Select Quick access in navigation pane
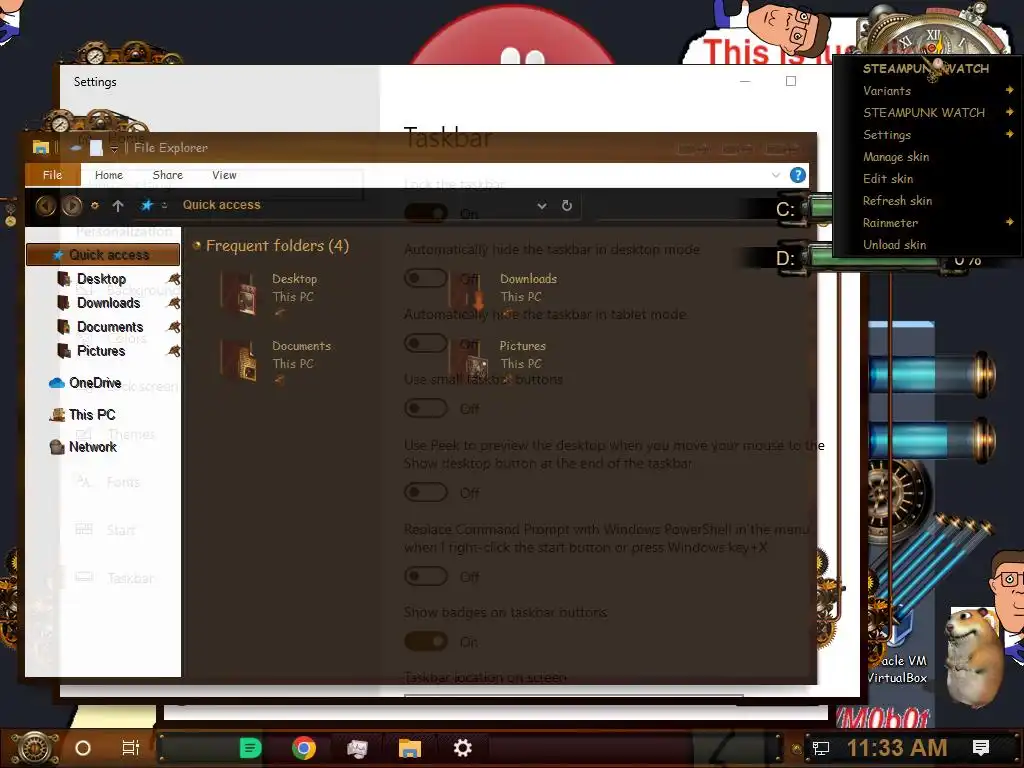Image resolution: width=1024 pixels, height=768 pixels. coord(103,255)
